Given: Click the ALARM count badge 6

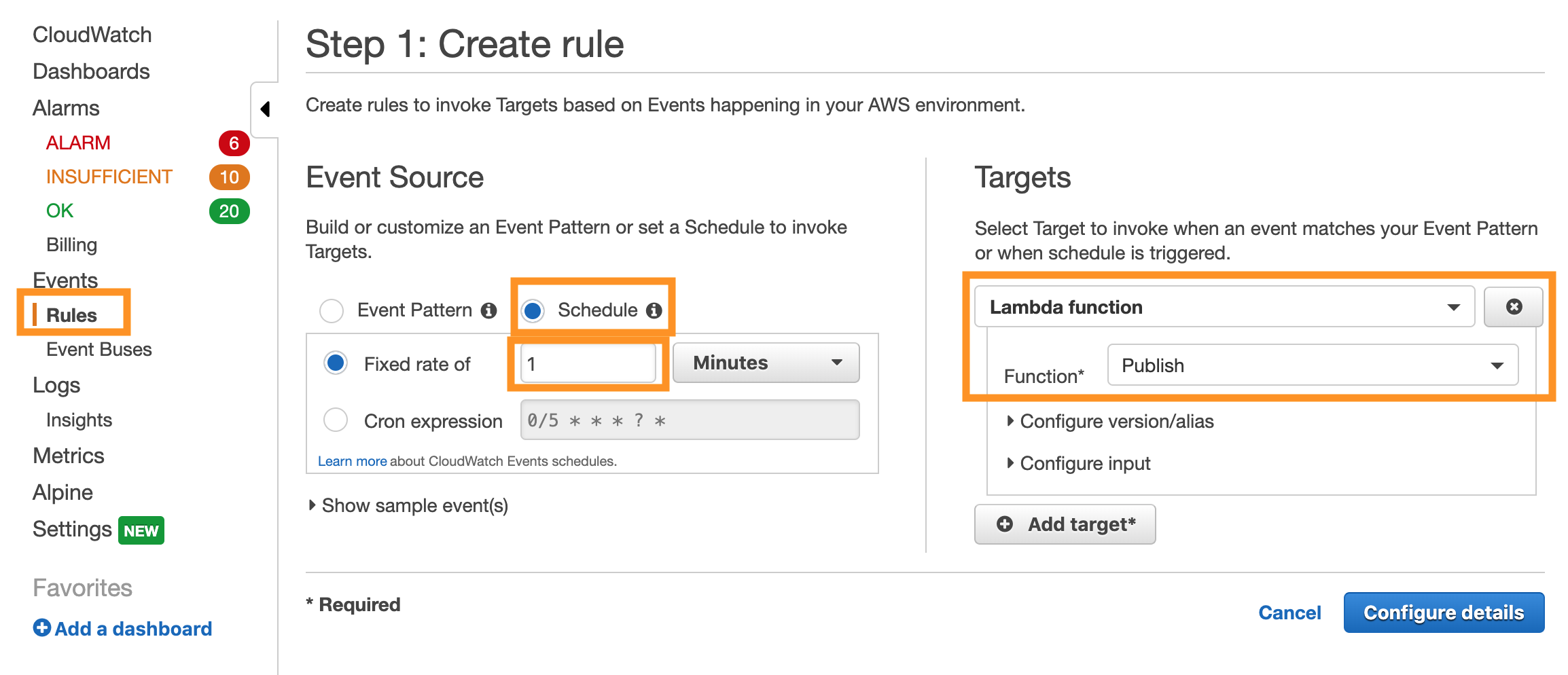Looking at the screenshot, I should [233, 143].
